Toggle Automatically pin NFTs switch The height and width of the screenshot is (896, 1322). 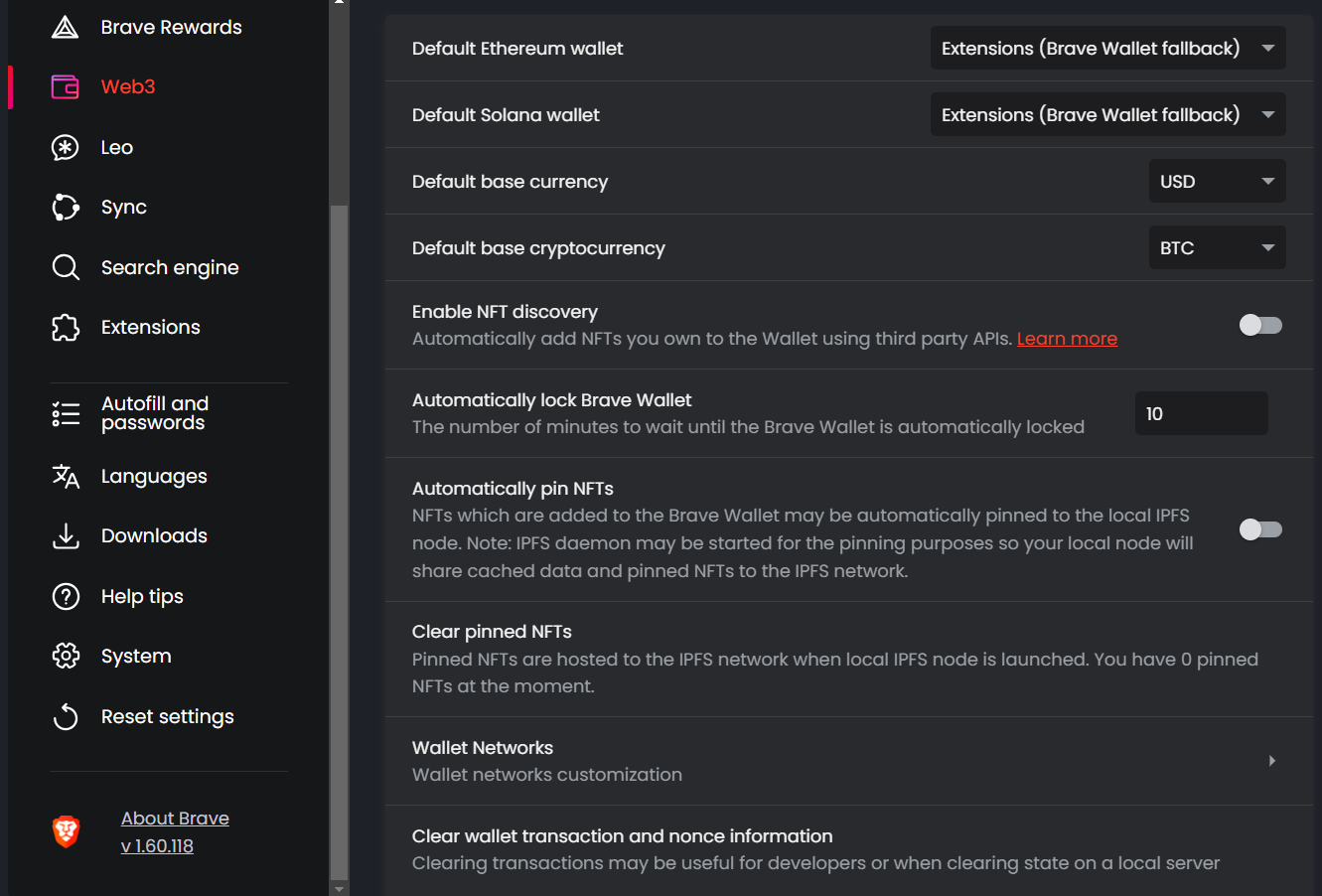pos(1261,529)
